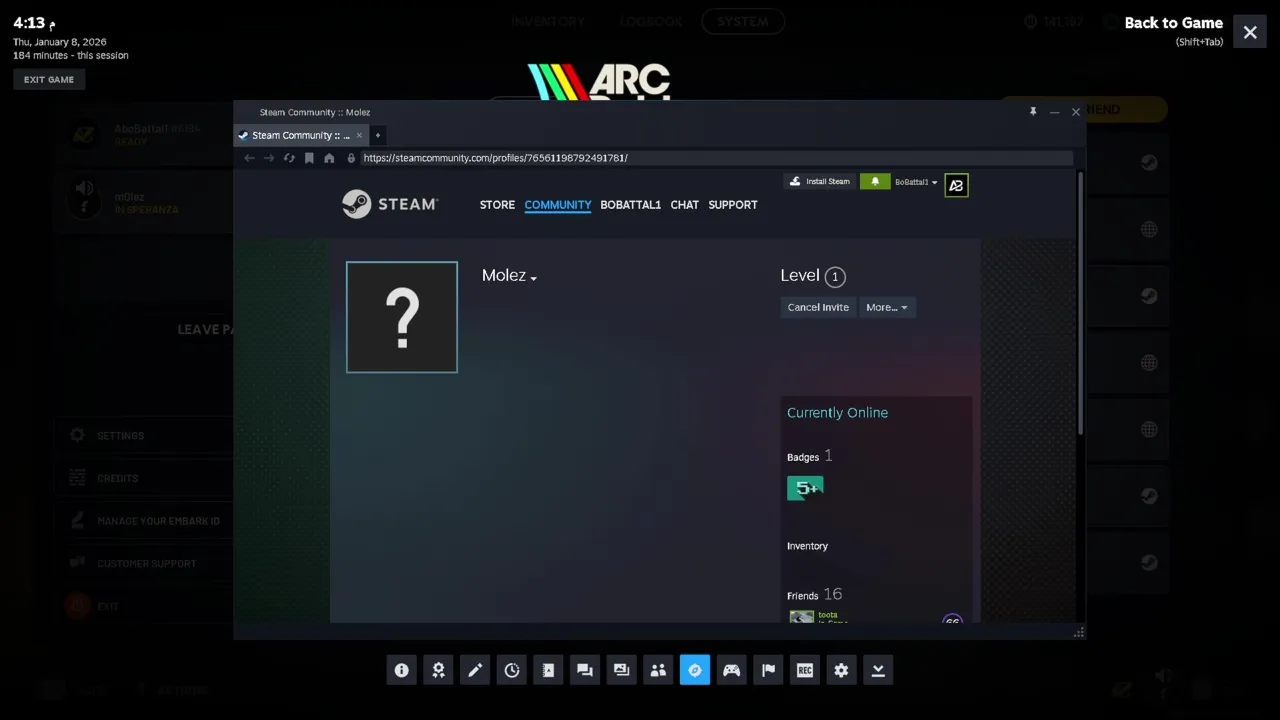Open the Achievements ribbon icon
This screenshot has width=1280, height=720.
click(438, 670)
